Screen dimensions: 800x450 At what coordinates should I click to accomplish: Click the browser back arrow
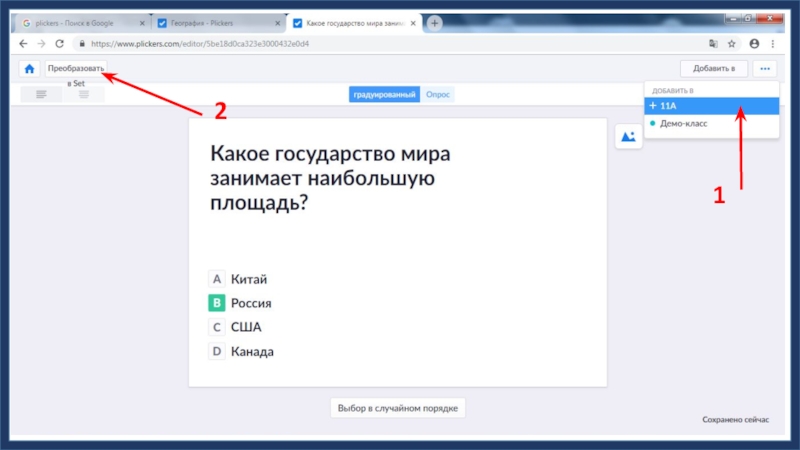coord(22,44)
